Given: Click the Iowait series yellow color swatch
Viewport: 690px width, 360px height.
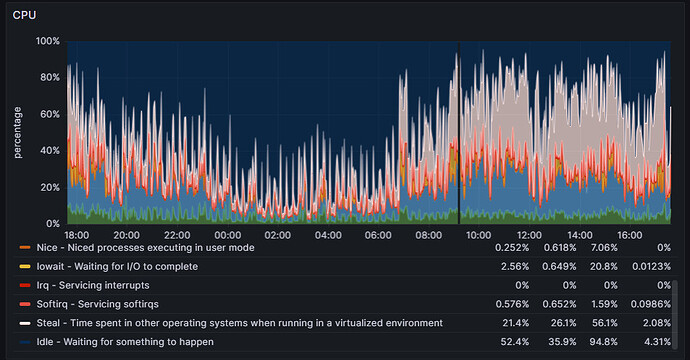Looking at the screenshot, I should point(25,267).
